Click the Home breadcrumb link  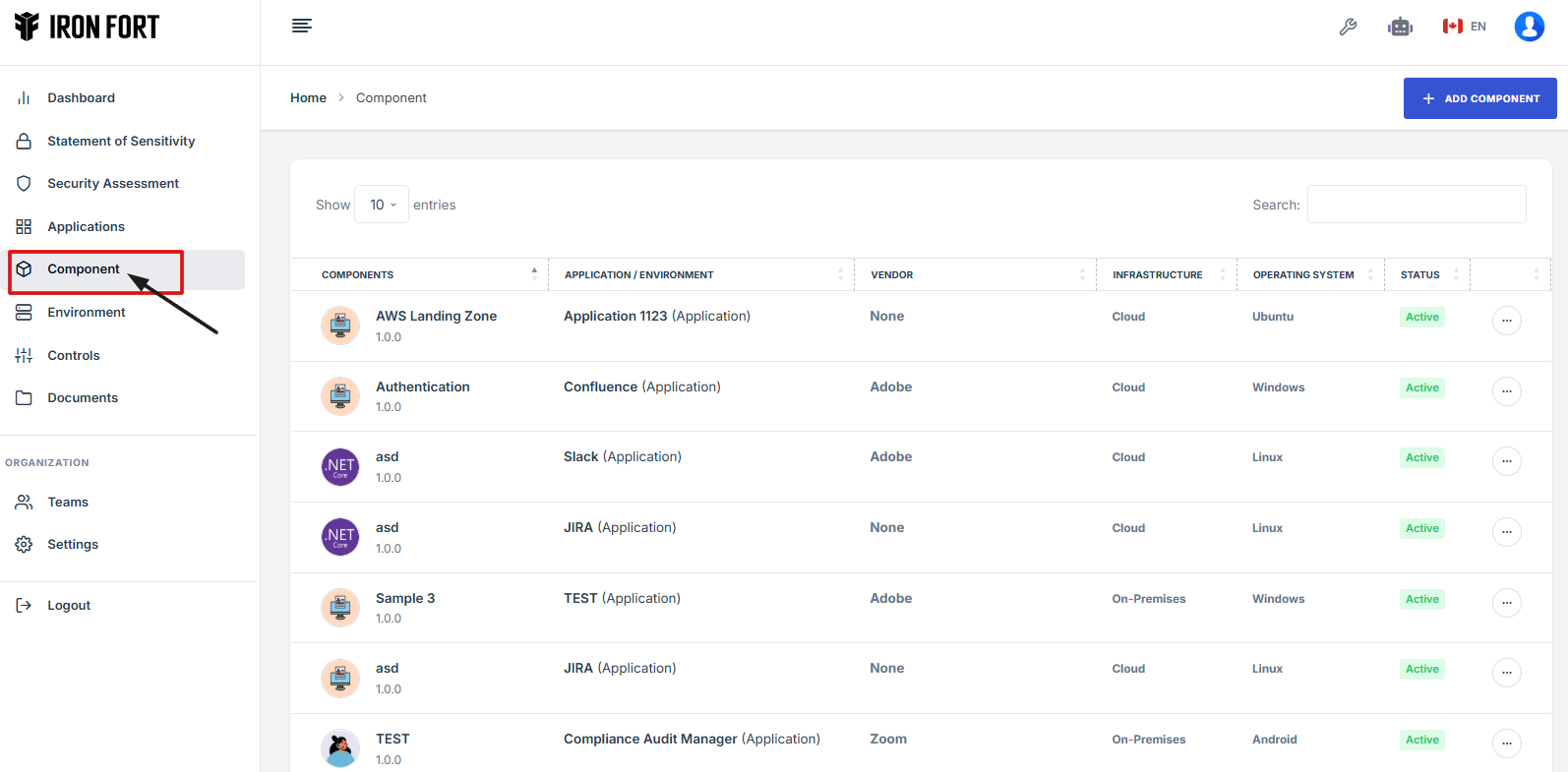tap(308, 98)
